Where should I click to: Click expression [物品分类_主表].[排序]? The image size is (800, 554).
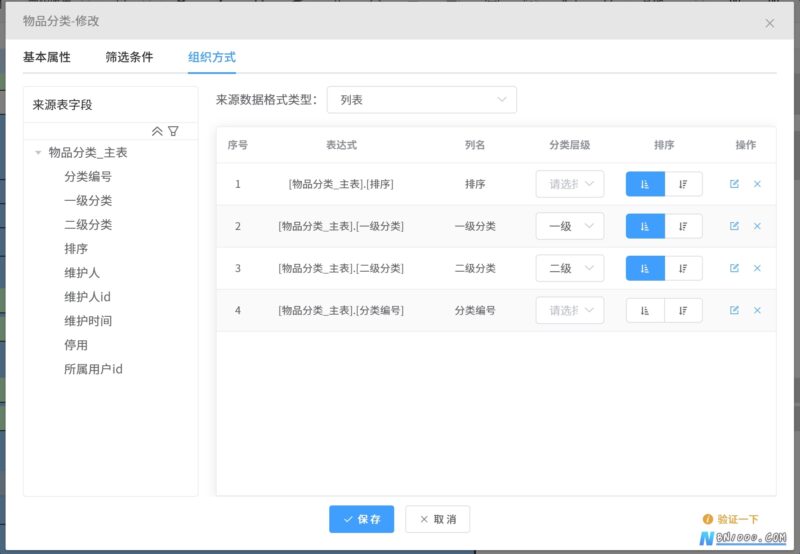341,184
